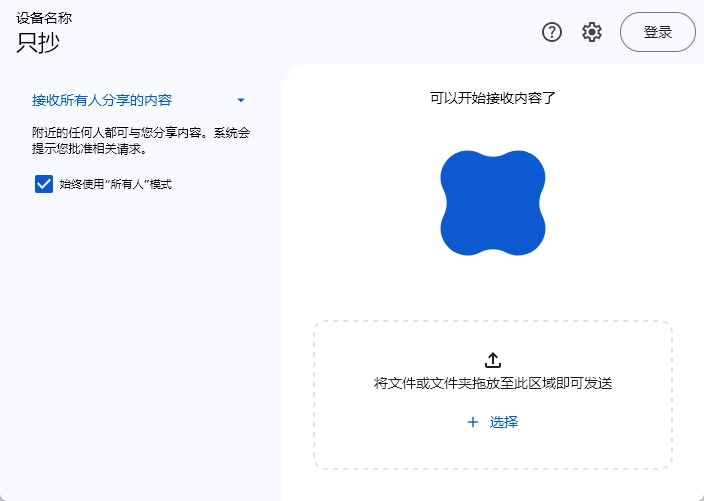Click the 登录 sign-in button

[658, 32]
